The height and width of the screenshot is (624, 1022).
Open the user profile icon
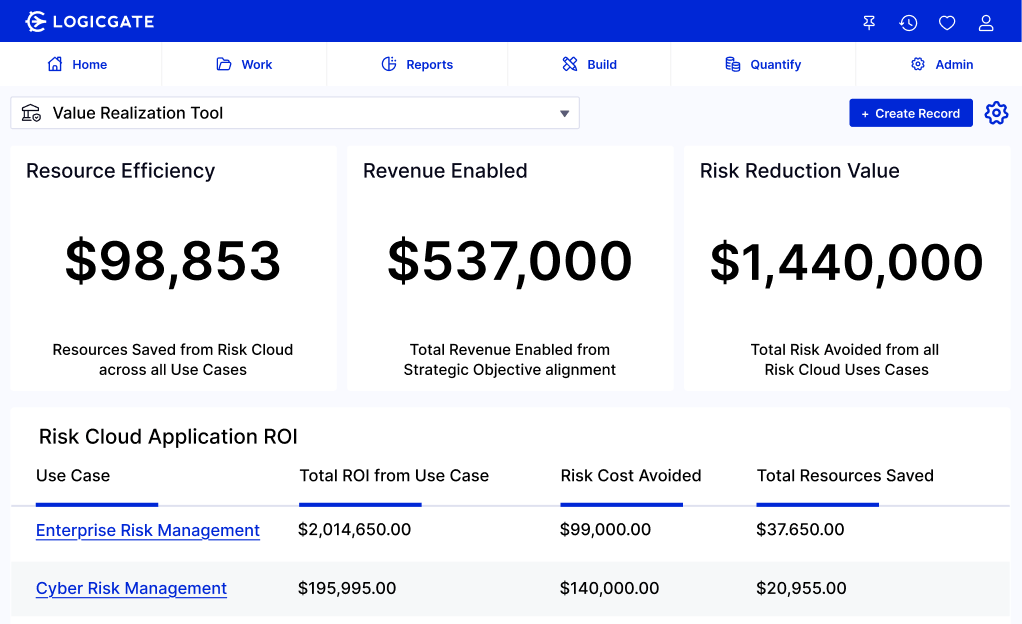(986, 22)
